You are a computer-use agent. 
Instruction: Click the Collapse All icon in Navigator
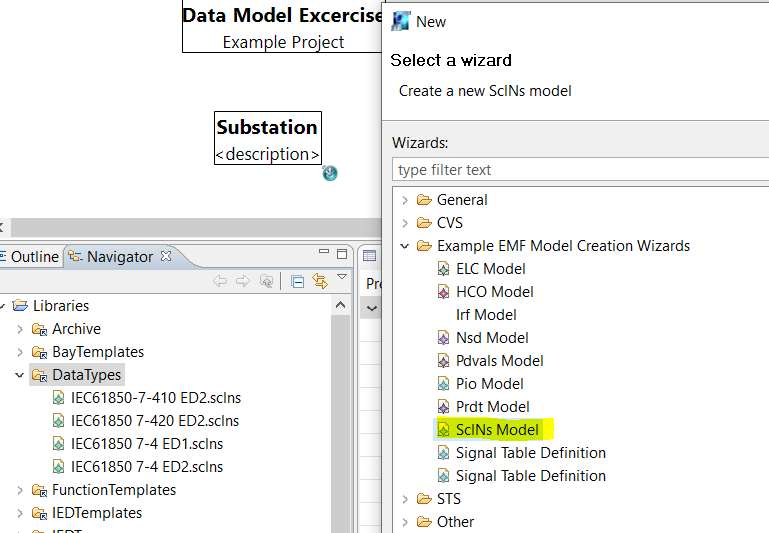pyautogui.click(x=297, y=281)
